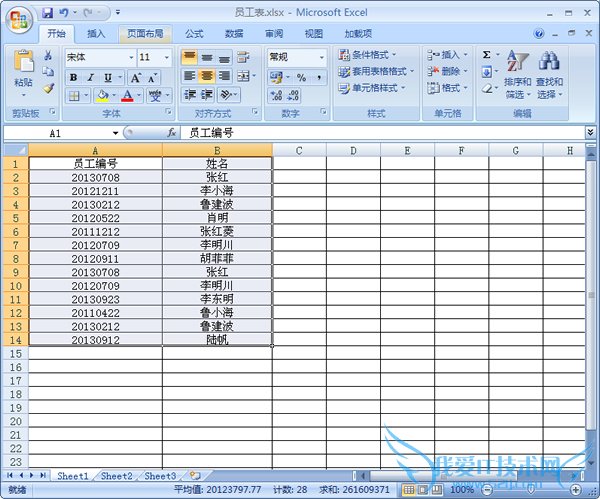Align text right in cells

(x=224, y=76)
